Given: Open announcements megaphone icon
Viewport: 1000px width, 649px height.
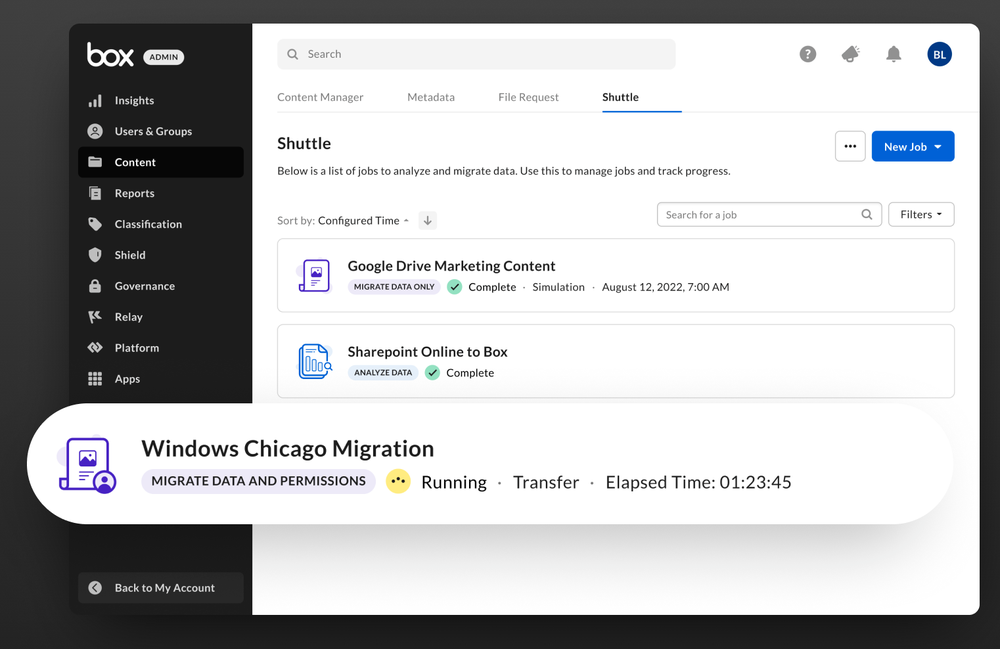Looking at the screenshot, I should pos(851,54).
